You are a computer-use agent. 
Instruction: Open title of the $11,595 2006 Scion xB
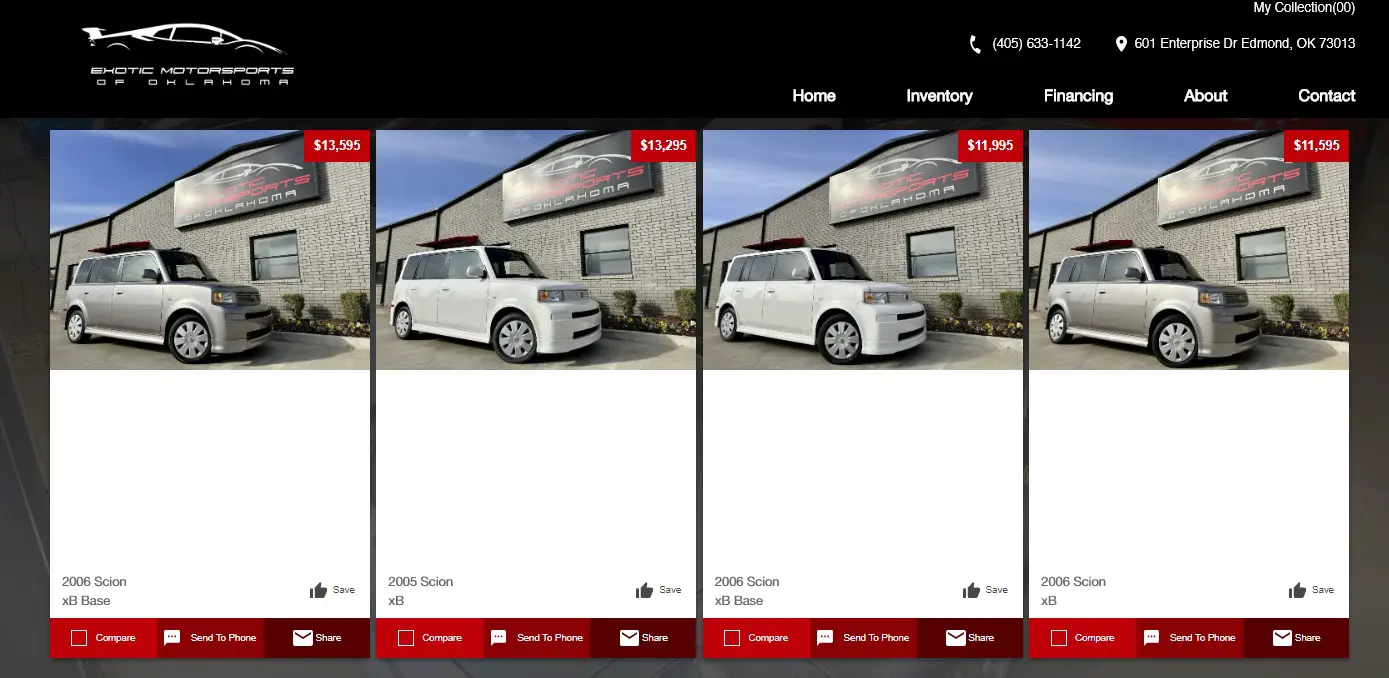(x=1073, y=591)
